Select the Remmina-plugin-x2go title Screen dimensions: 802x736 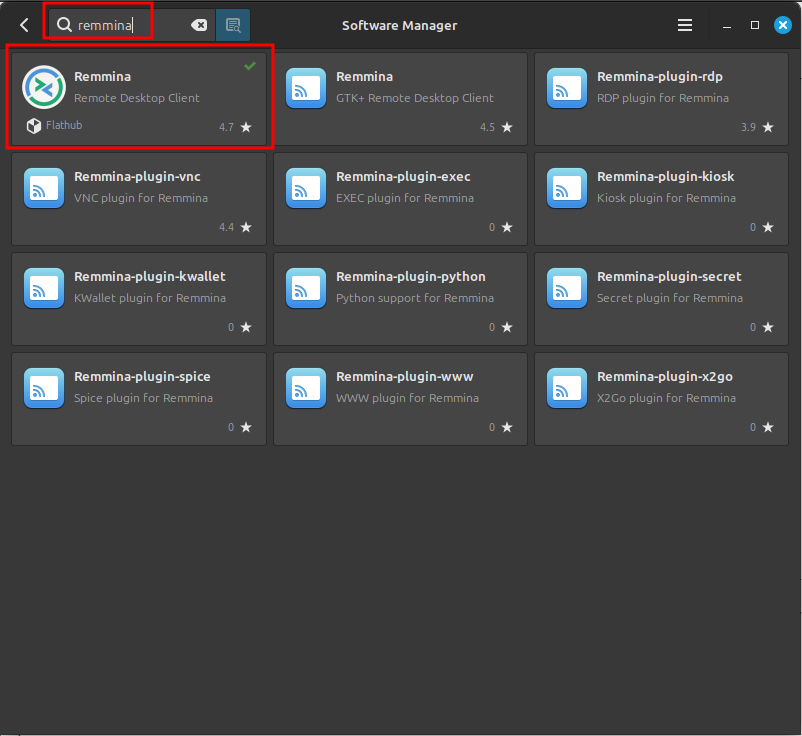click(665, 376)
